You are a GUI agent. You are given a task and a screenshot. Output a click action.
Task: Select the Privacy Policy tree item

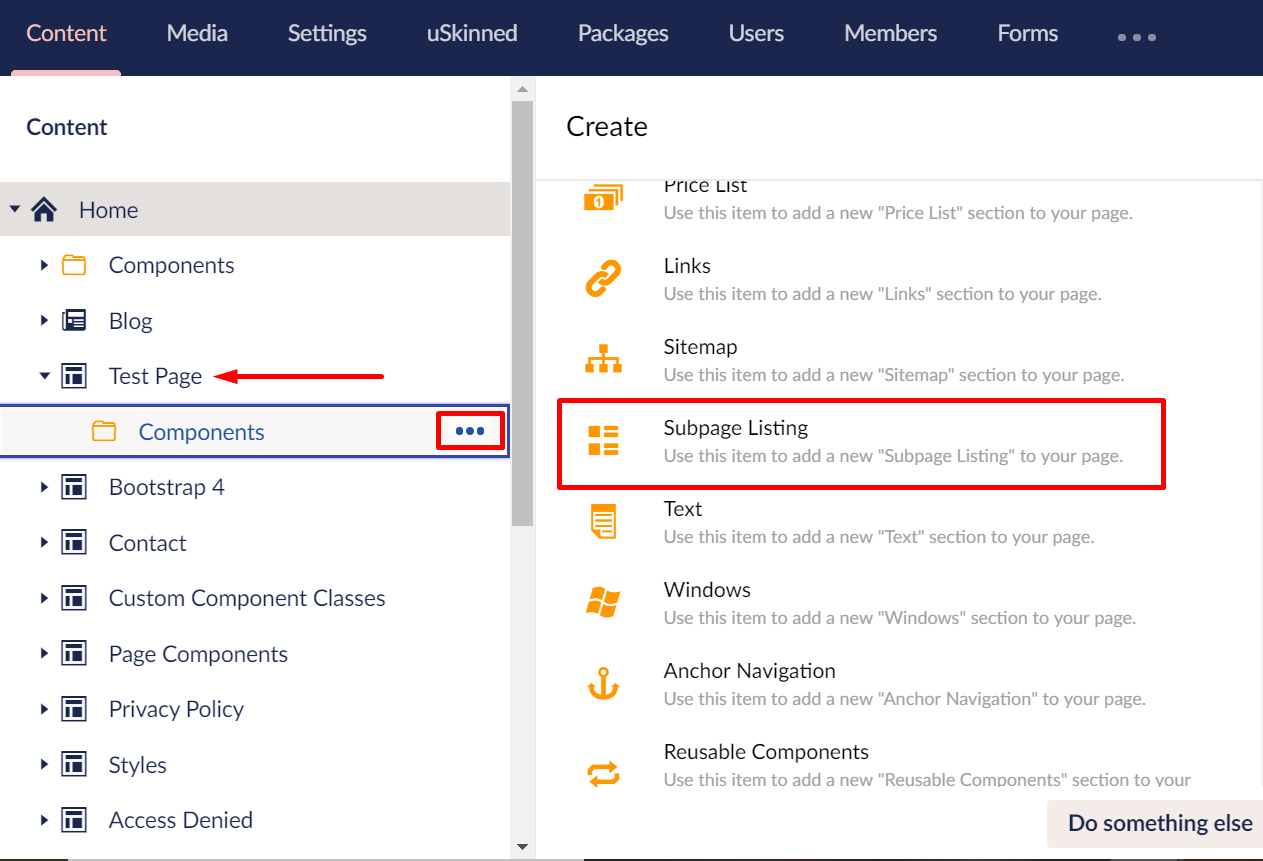176,709
